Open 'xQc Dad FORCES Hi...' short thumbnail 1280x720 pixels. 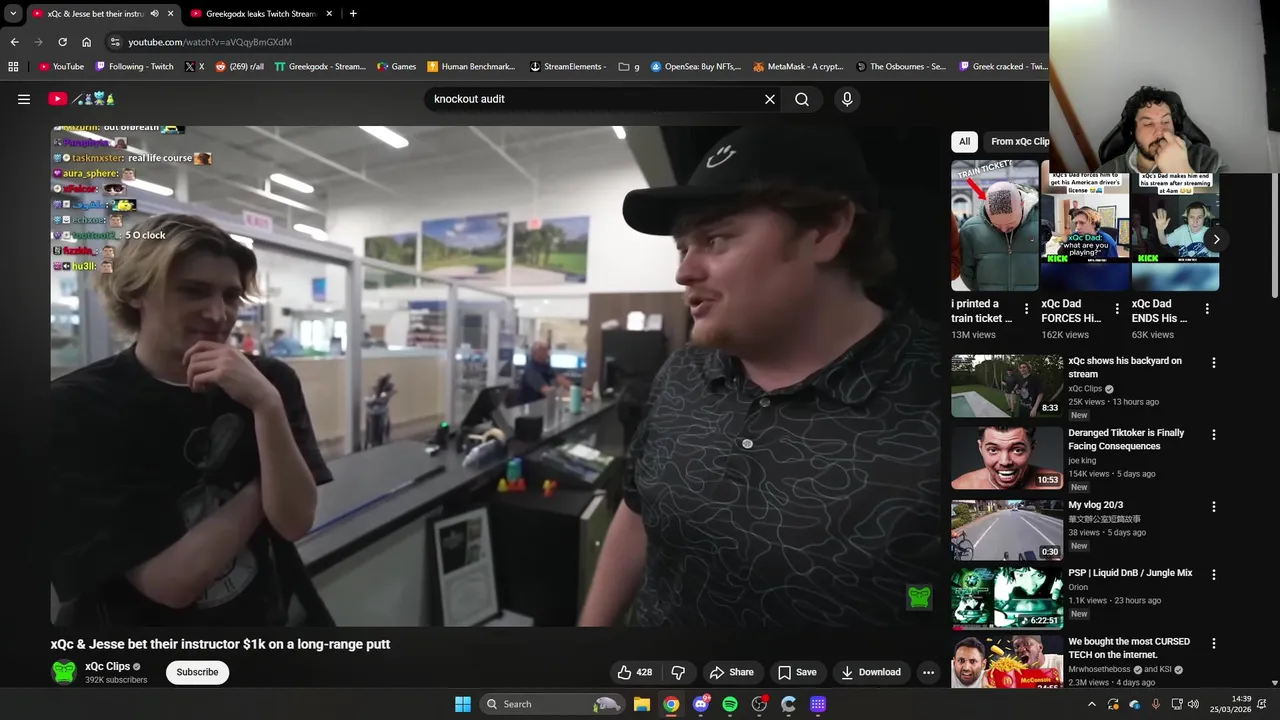pos(1085,225)
